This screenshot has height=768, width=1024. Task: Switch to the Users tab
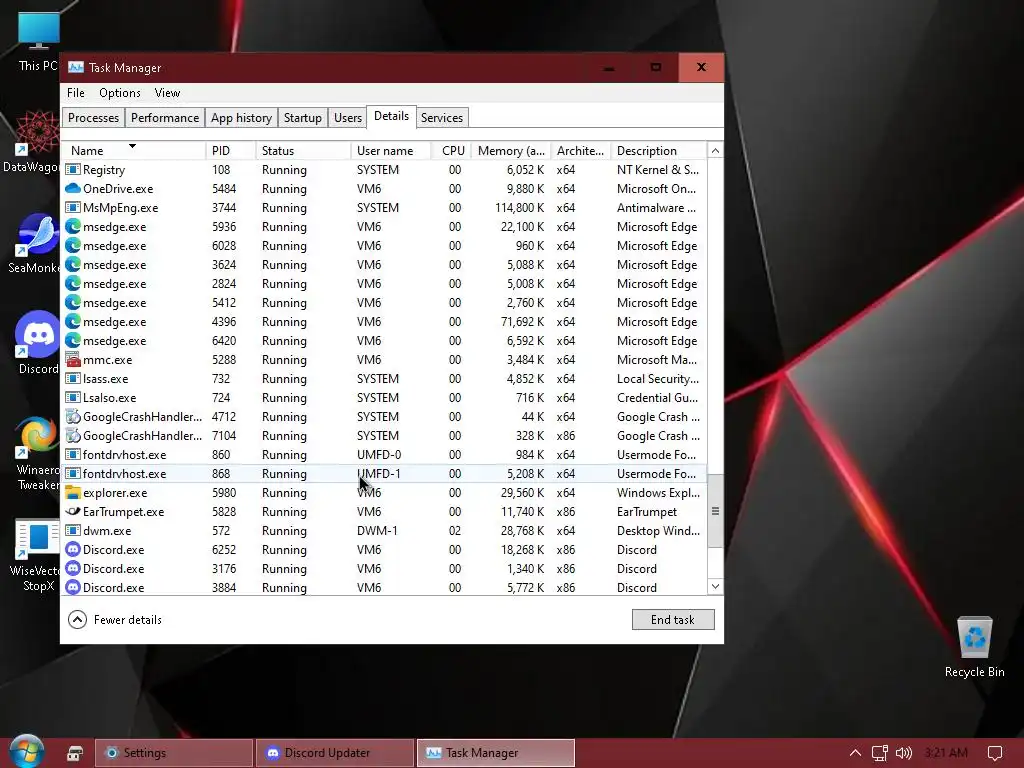347,118
